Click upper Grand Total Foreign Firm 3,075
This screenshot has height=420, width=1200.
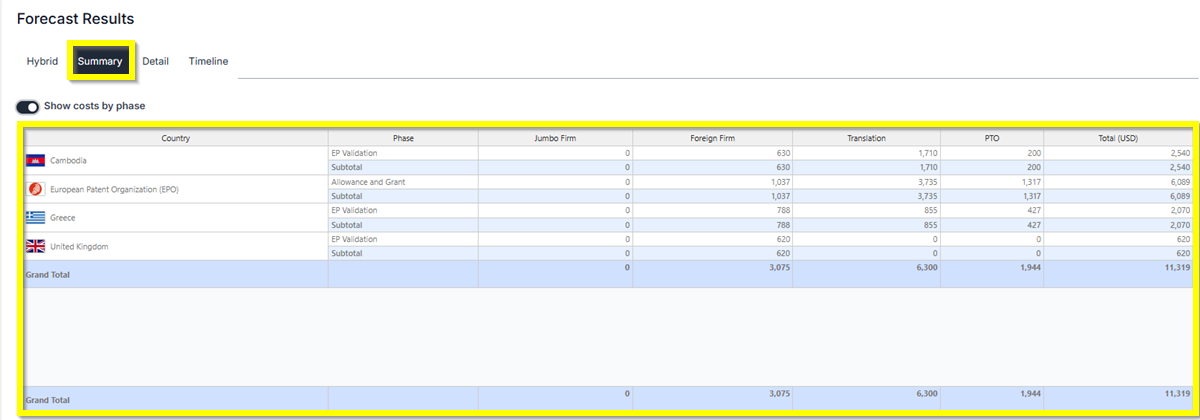pyautogui.click(x=779, y=268)
